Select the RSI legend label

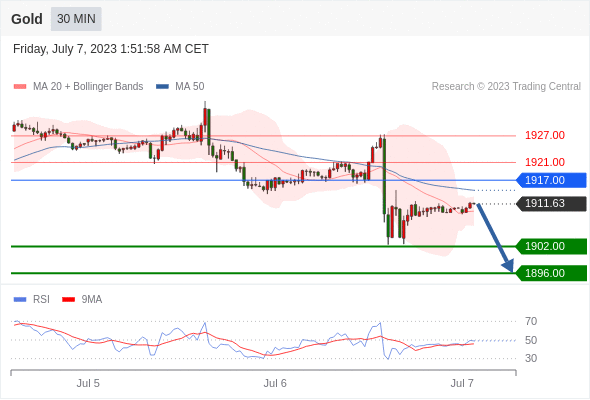coord(41,300)
